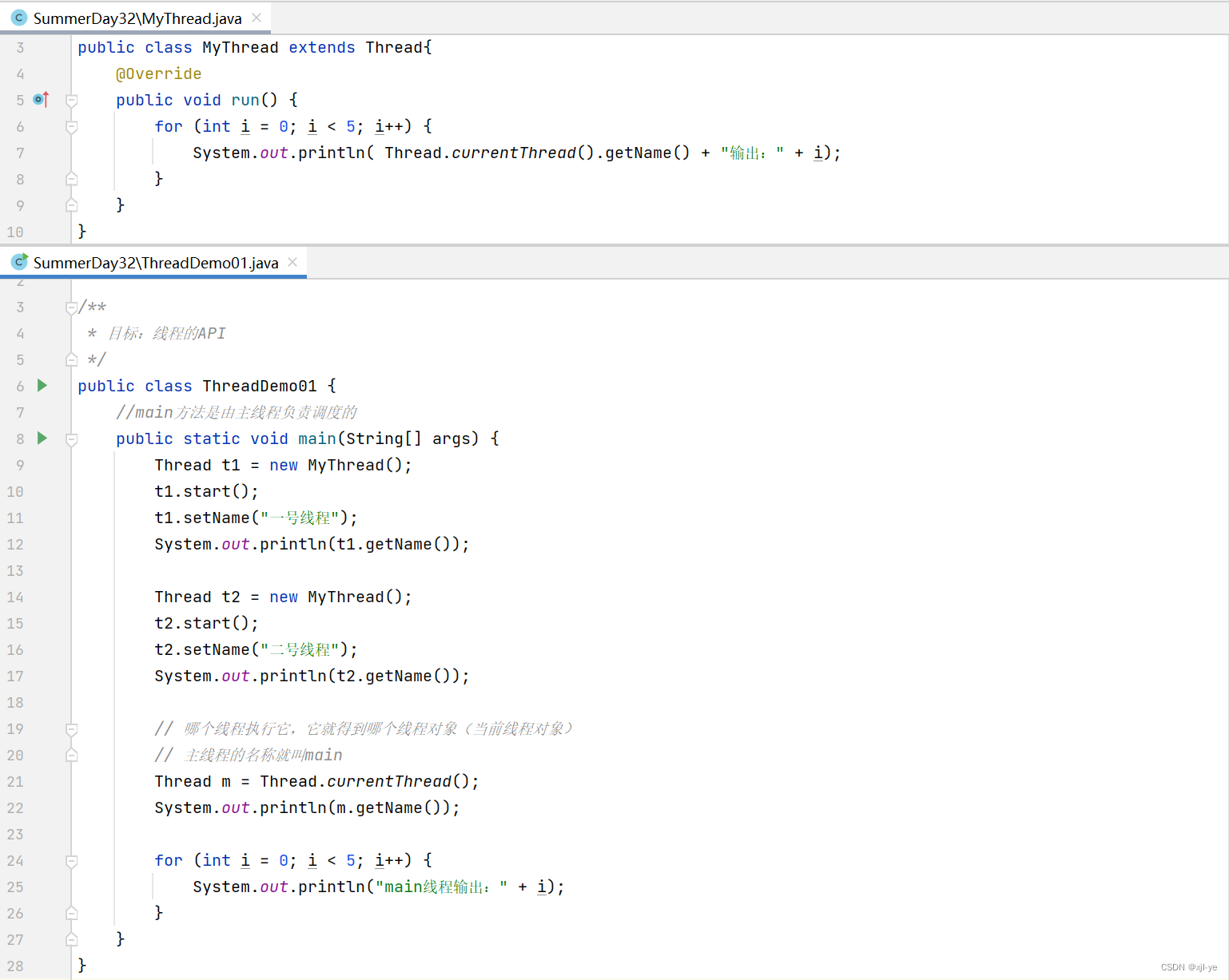Click the comment '主线程的名称就叫main'
1229x980 pixels.
coord(249,755)
